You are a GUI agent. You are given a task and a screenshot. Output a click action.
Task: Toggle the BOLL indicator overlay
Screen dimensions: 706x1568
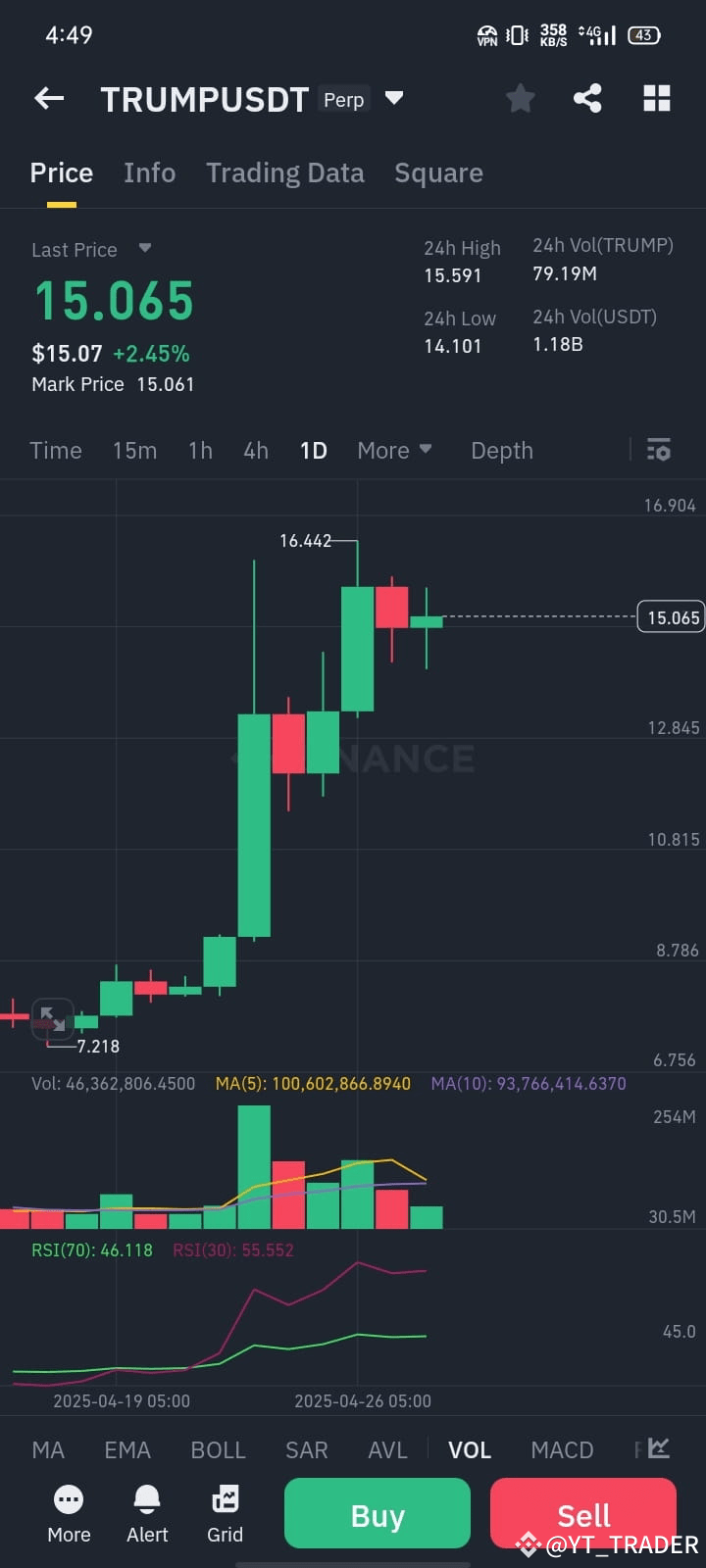coord(218,1449)
